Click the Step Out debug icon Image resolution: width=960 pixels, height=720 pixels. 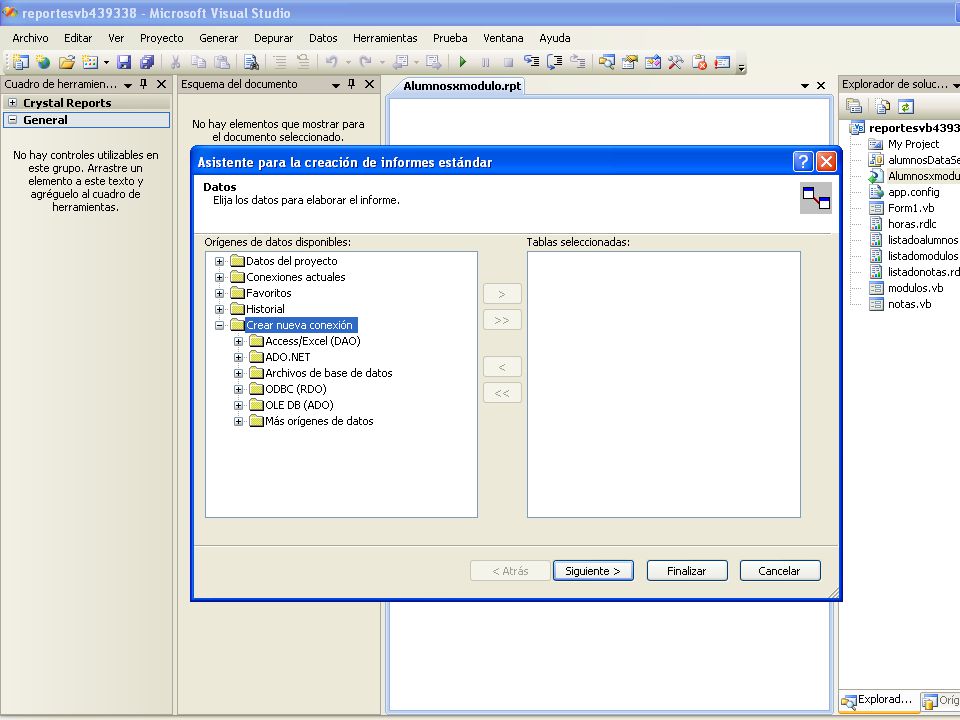point(578,62)
